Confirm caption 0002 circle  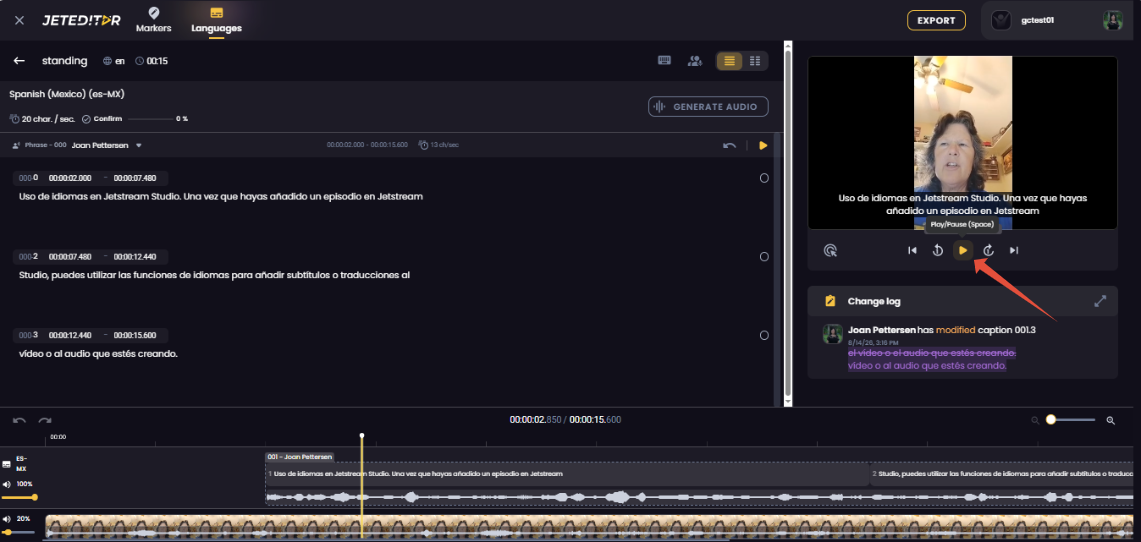pos(764,257)
